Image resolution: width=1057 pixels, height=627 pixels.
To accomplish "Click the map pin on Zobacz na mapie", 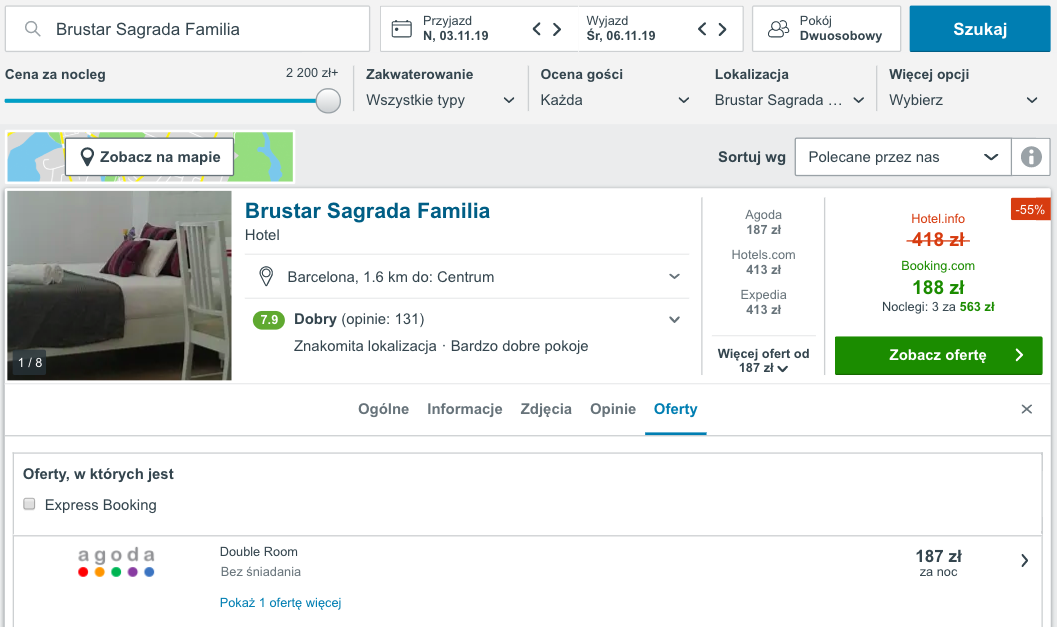I will pos(88,157).
